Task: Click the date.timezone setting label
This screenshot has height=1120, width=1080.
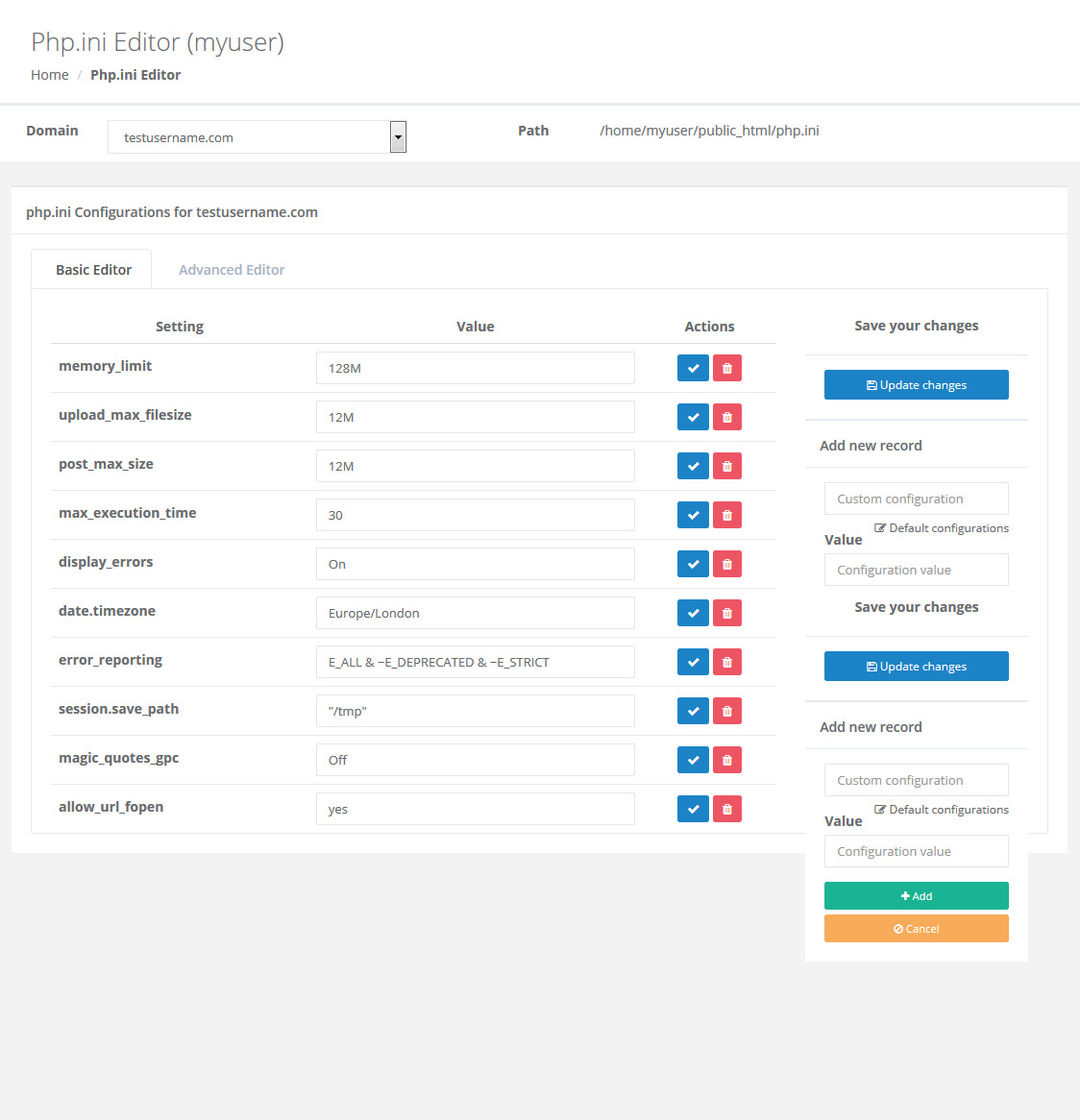Action: (x=107, y=611)
